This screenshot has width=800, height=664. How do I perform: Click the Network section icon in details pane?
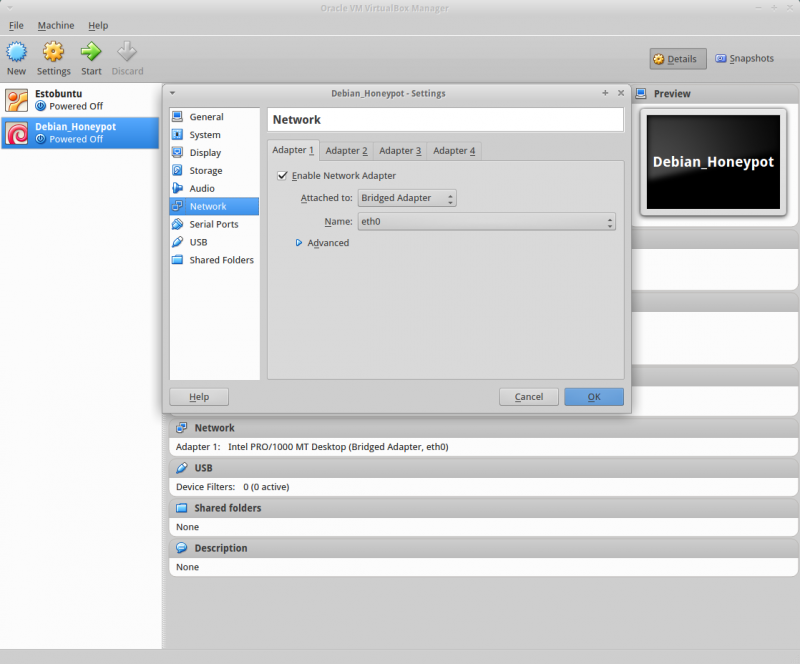pyautogui.click(x=181, y=428)
